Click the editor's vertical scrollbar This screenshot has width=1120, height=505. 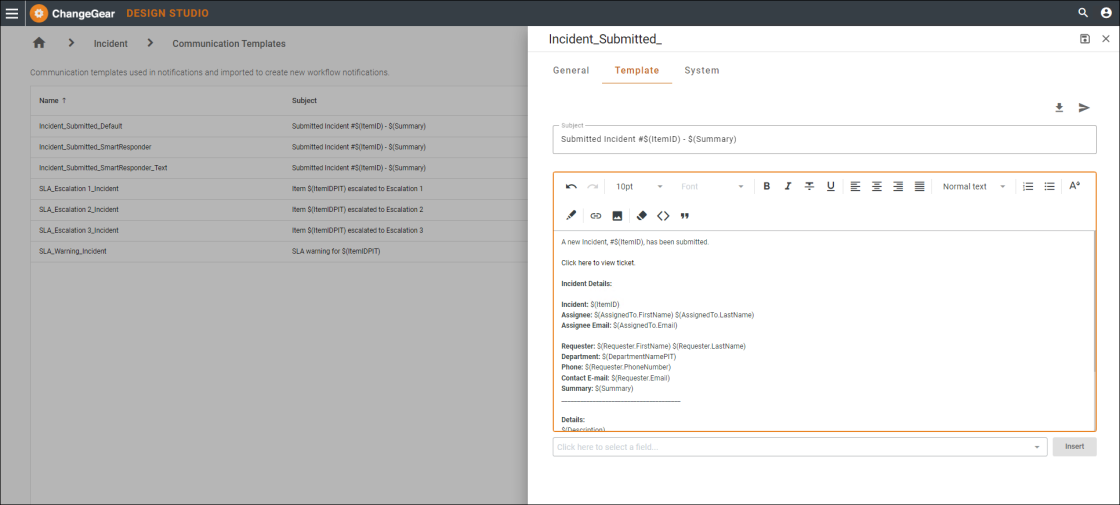(1094, 301)
